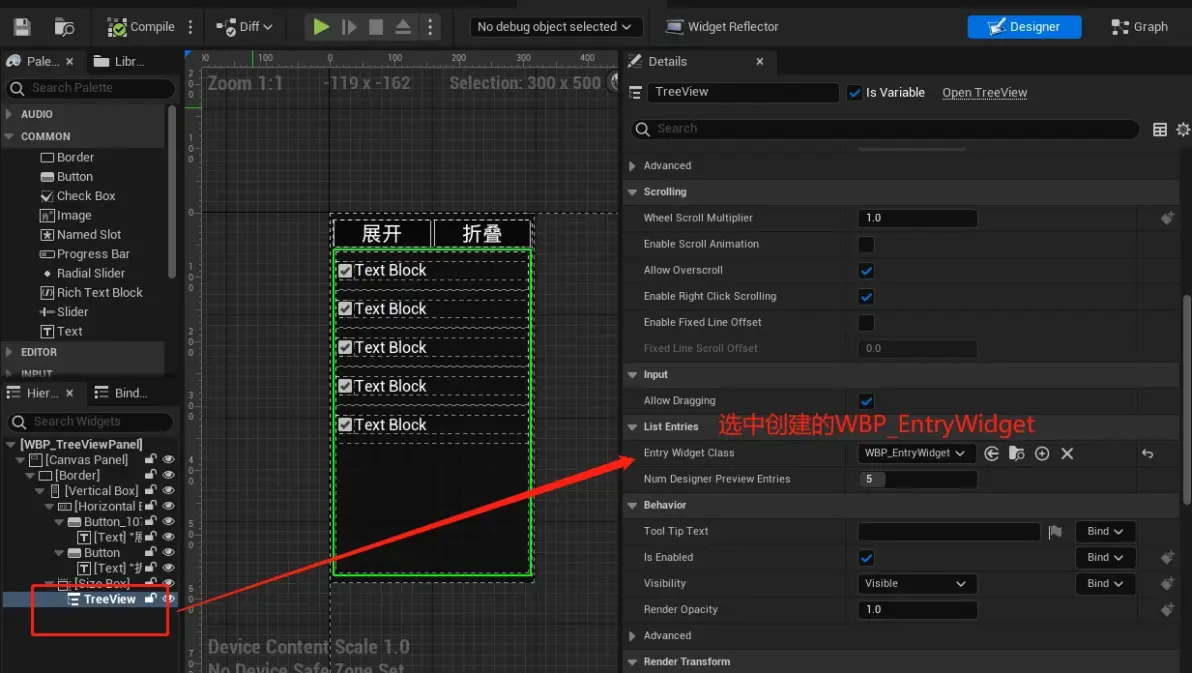Collapse the COMMON palette category

[x=9, y=137]
